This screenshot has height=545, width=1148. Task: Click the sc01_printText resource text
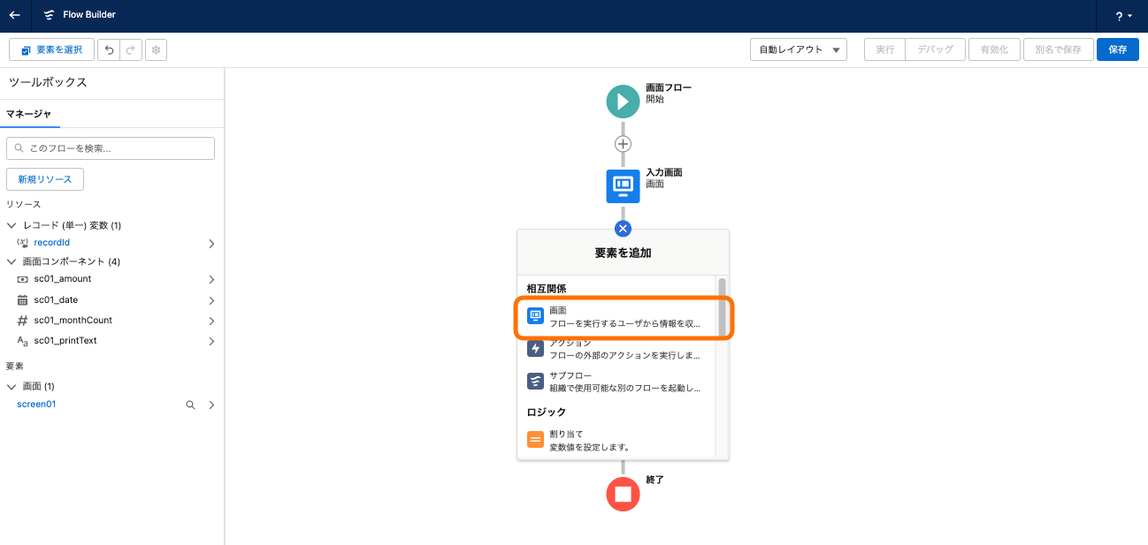(65, 341)
